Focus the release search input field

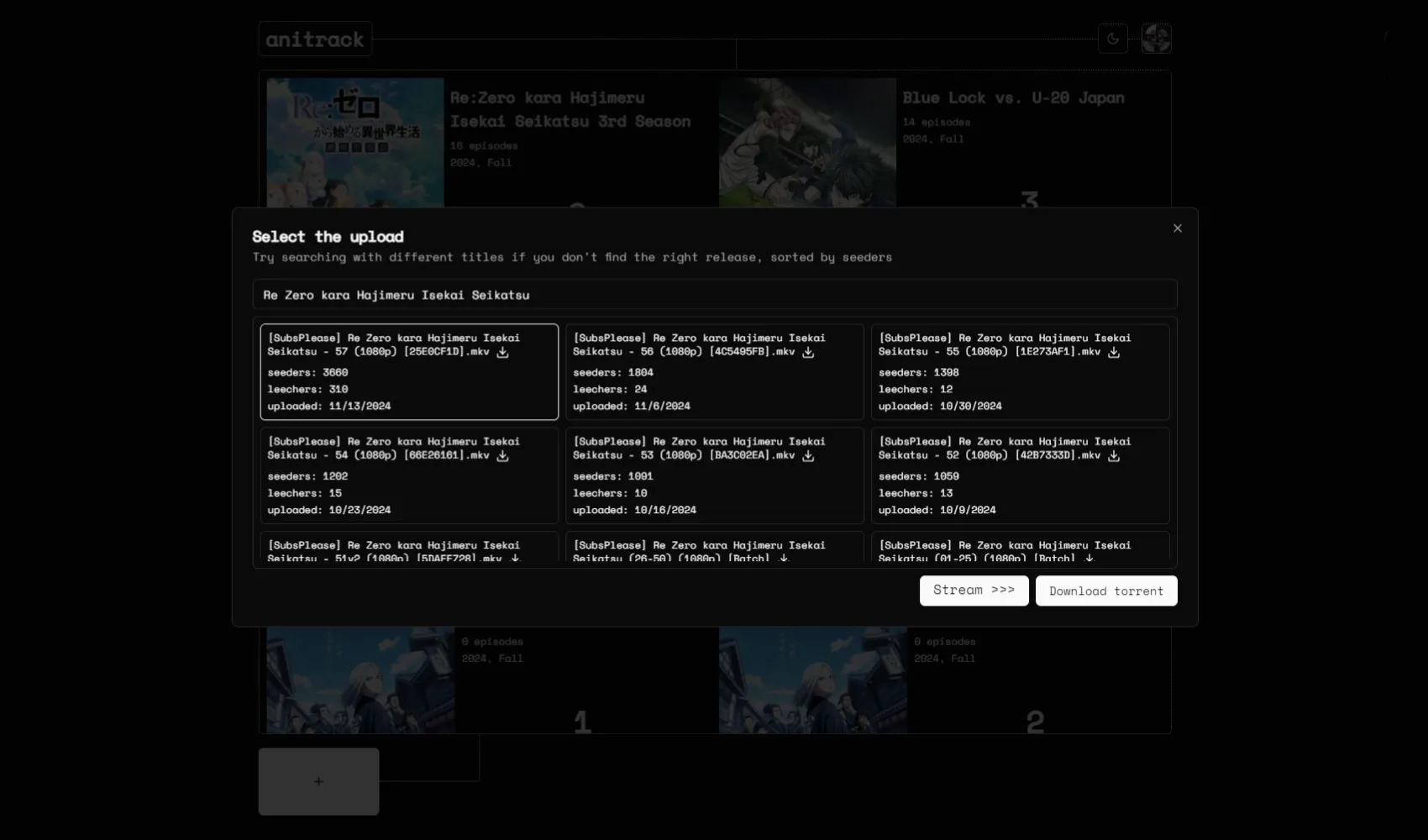tap(715, 295)
